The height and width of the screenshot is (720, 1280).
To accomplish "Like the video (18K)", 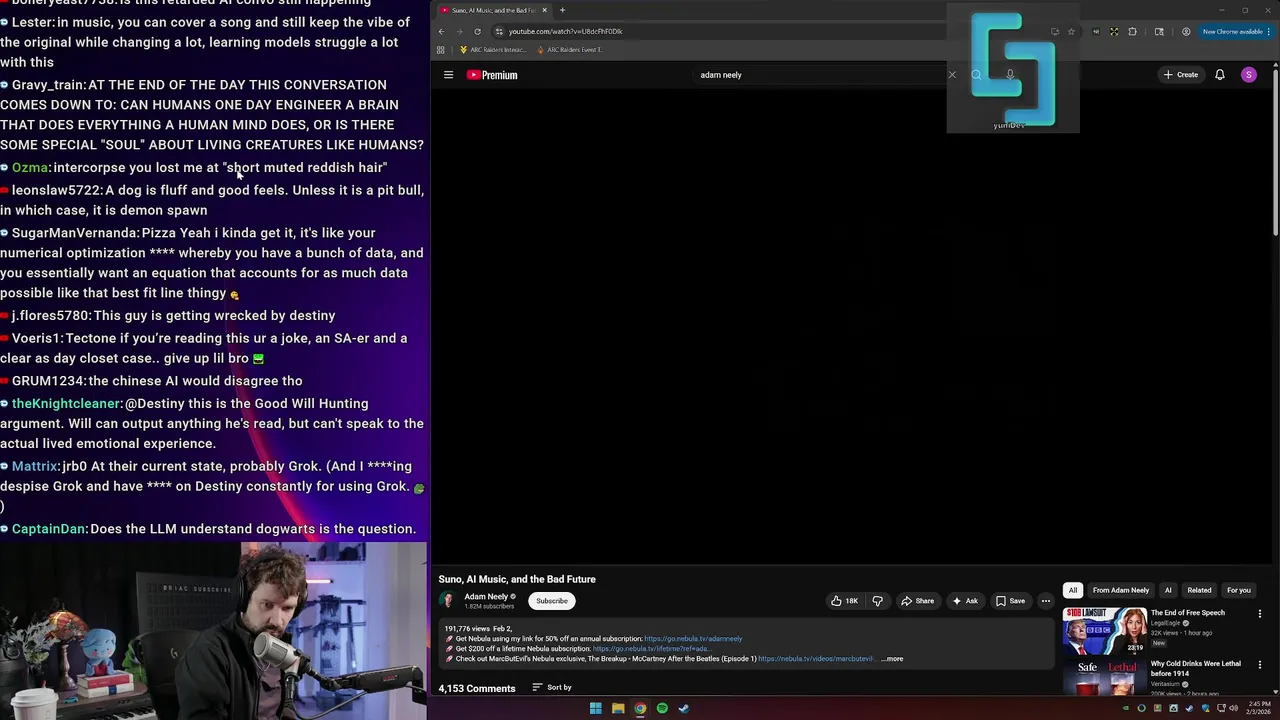I will (844, 601).
